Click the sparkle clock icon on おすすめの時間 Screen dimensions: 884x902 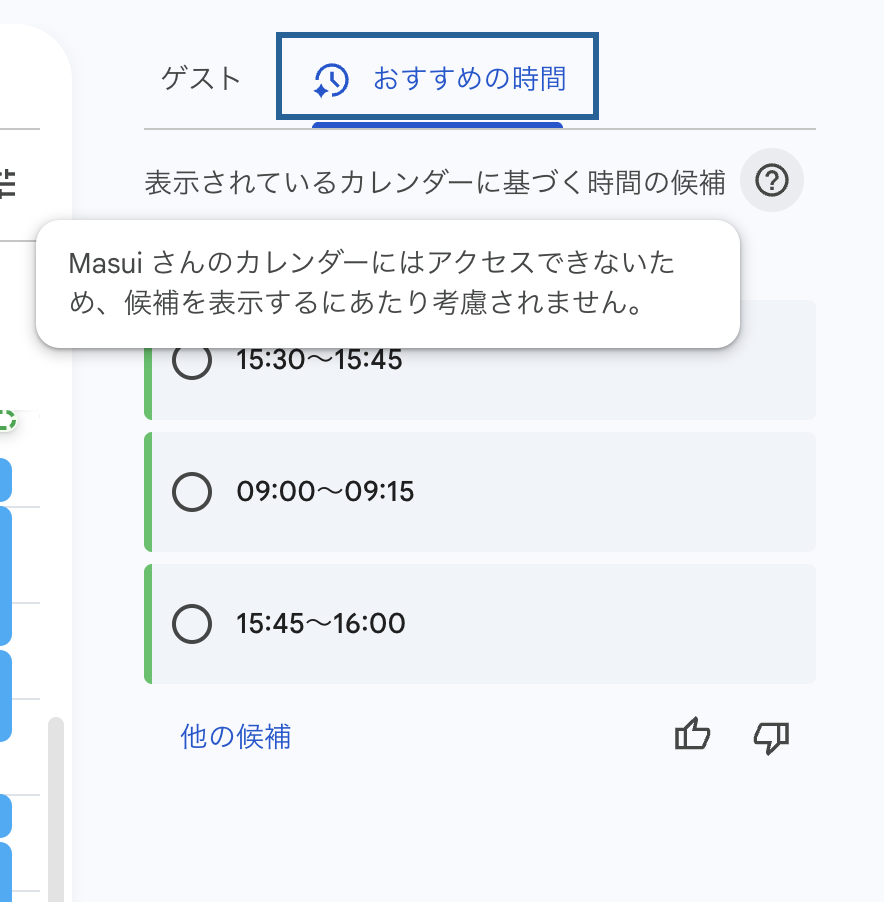tap(331, 79)
